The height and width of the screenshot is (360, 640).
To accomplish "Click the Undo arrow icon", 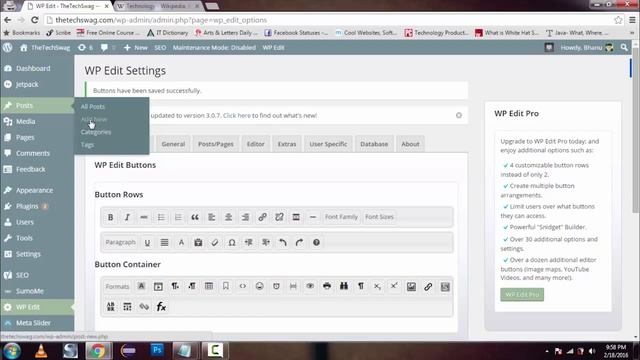I will pyautogui.click(x=282, y=242).
